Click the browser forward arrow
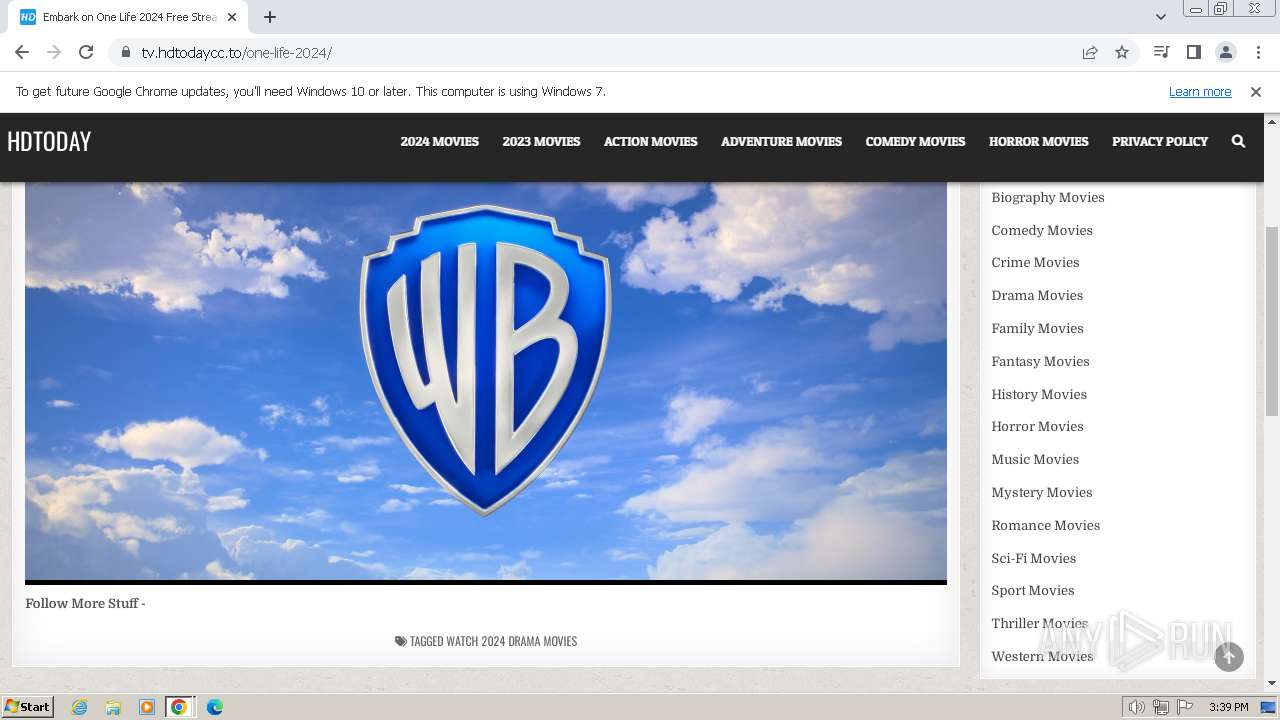This screenshot has height=720, width=1280. click(54, 52)
